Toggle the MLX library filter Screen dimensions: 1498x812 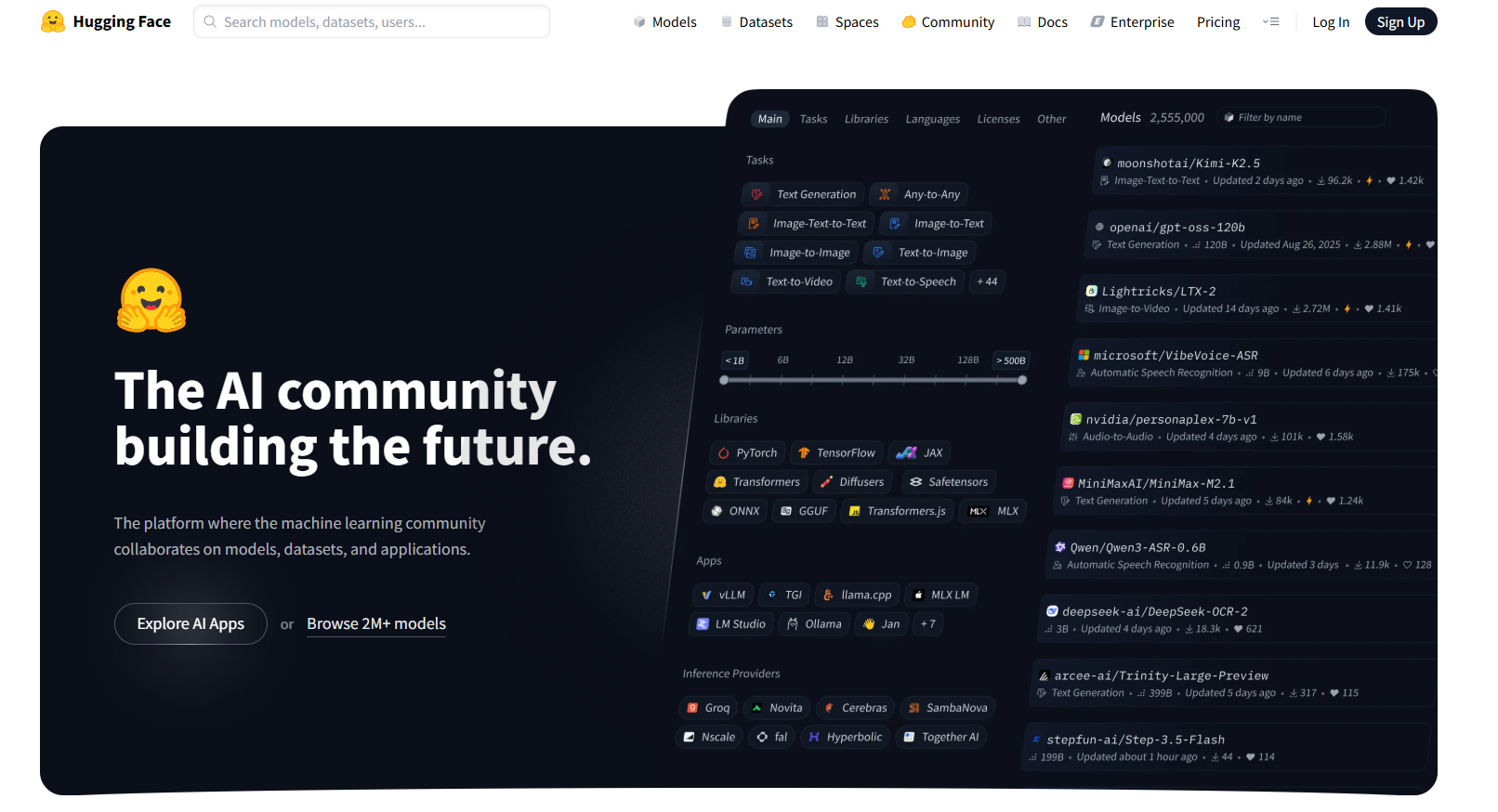(993, 511)
